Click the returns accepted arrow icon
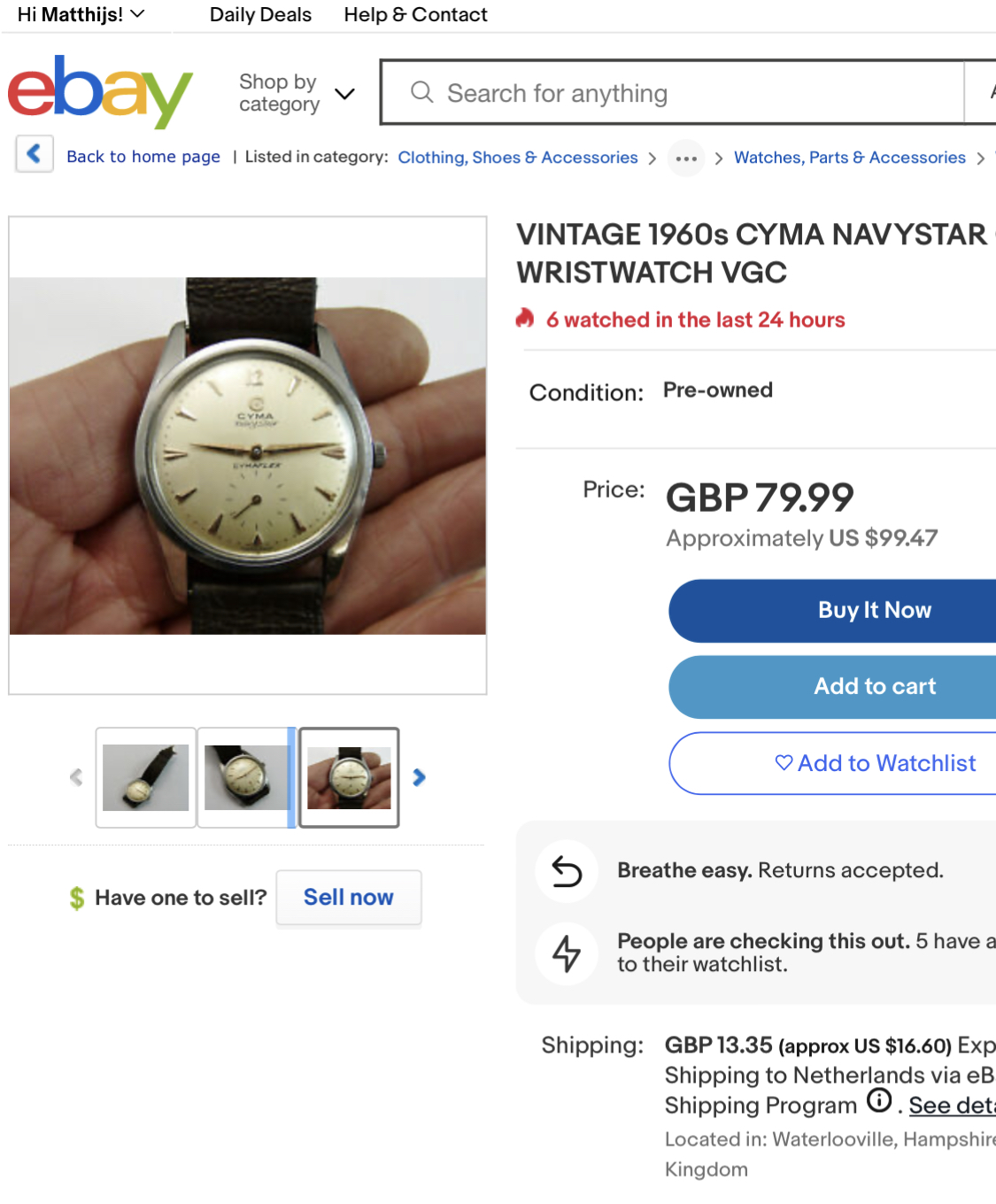Viewport: 996px width, 1204px height. click(567, 871)
